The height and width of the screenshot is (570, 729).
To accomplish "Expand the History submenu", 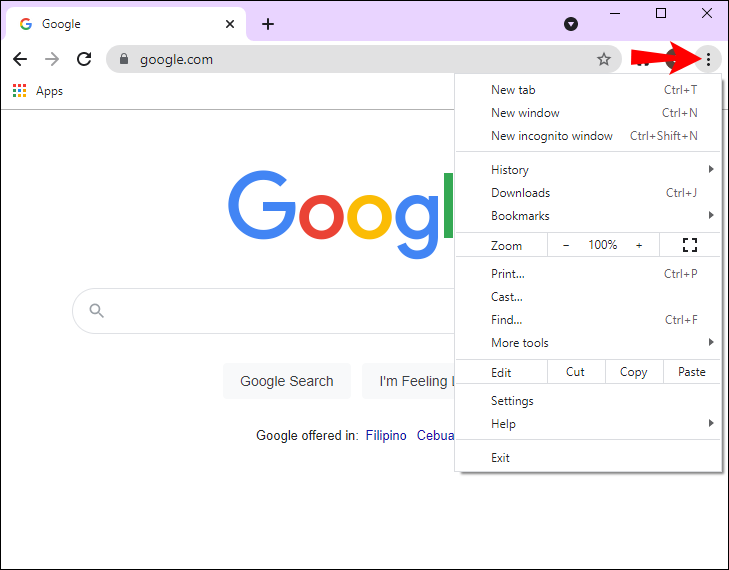I will [x=588, y=170].
